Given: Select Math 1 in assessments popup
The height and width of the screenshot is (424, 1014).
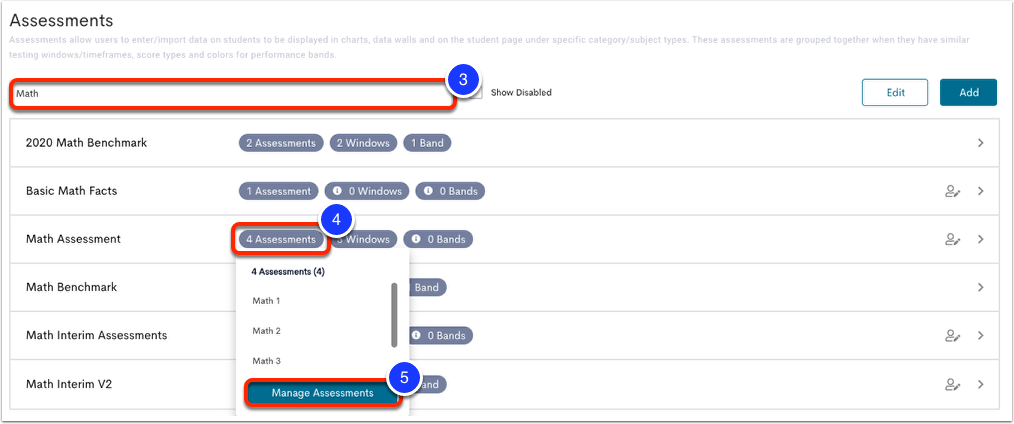Looking at the screenshot, I should [266, 301].
